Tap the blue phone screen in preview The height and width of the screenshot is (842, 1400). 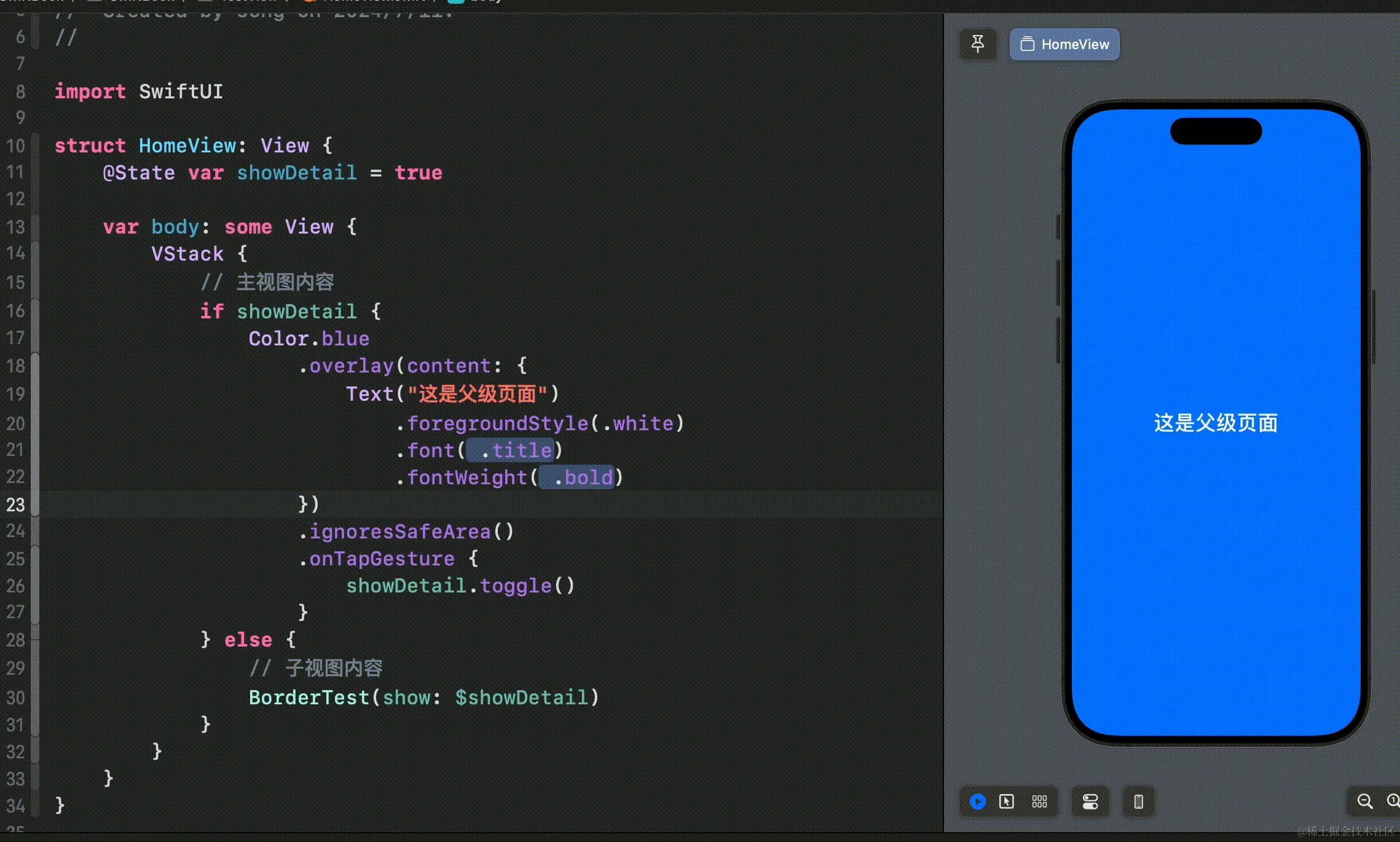point(1216,584)
